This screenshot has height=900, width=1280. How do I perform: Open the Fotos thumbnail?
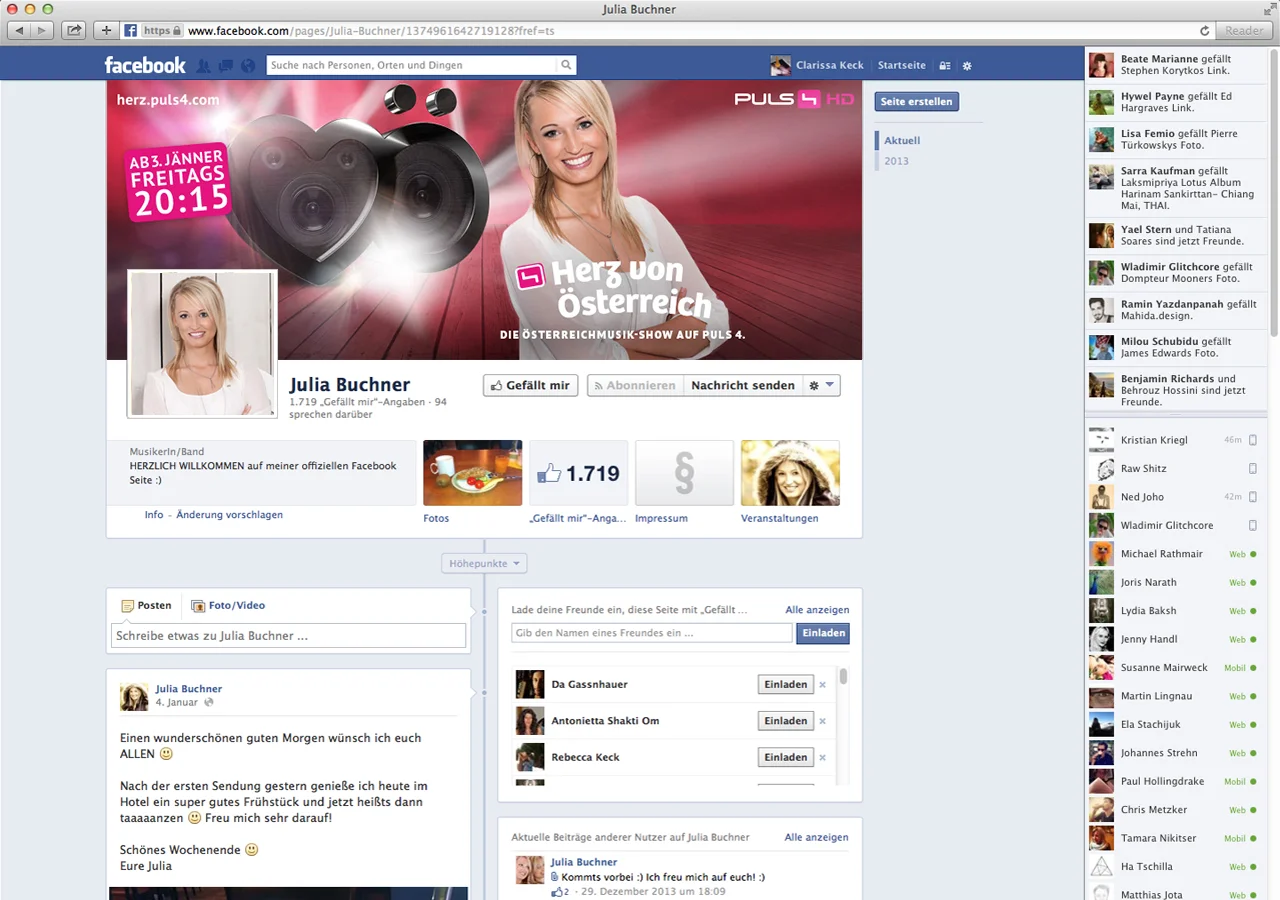pyautogui.click(x=473, y=473)
